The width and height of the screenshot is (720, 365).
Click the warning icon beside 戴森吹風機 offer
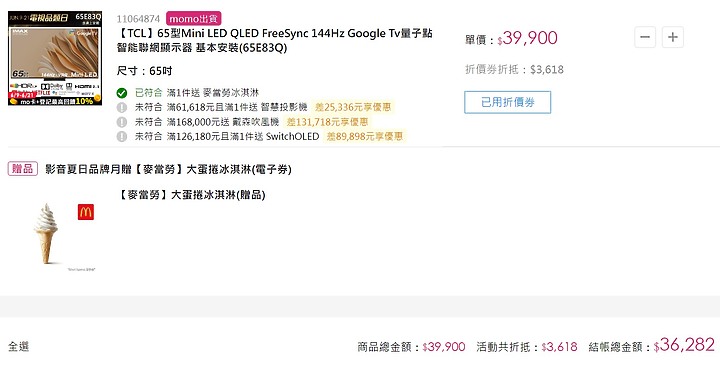tap(122, 122)
